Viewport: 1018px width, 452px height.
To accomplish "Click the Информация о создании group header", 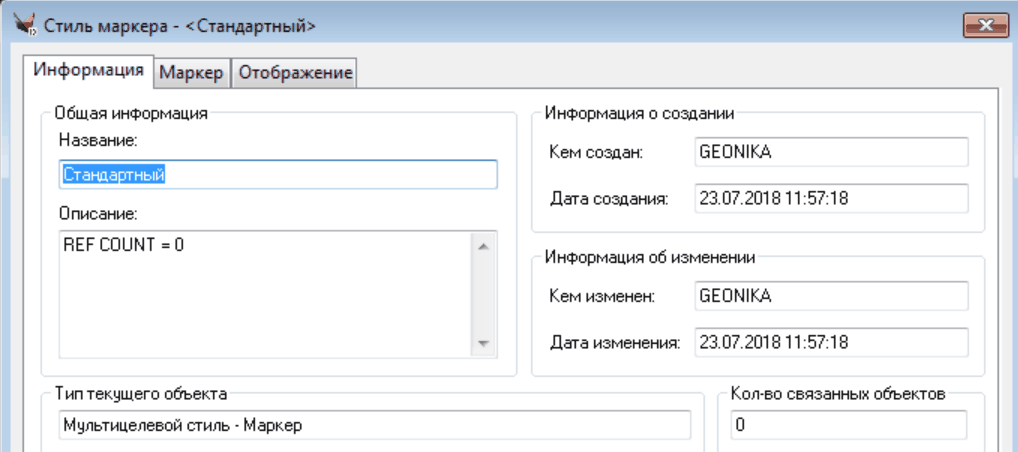I will (x=640, y=113).
